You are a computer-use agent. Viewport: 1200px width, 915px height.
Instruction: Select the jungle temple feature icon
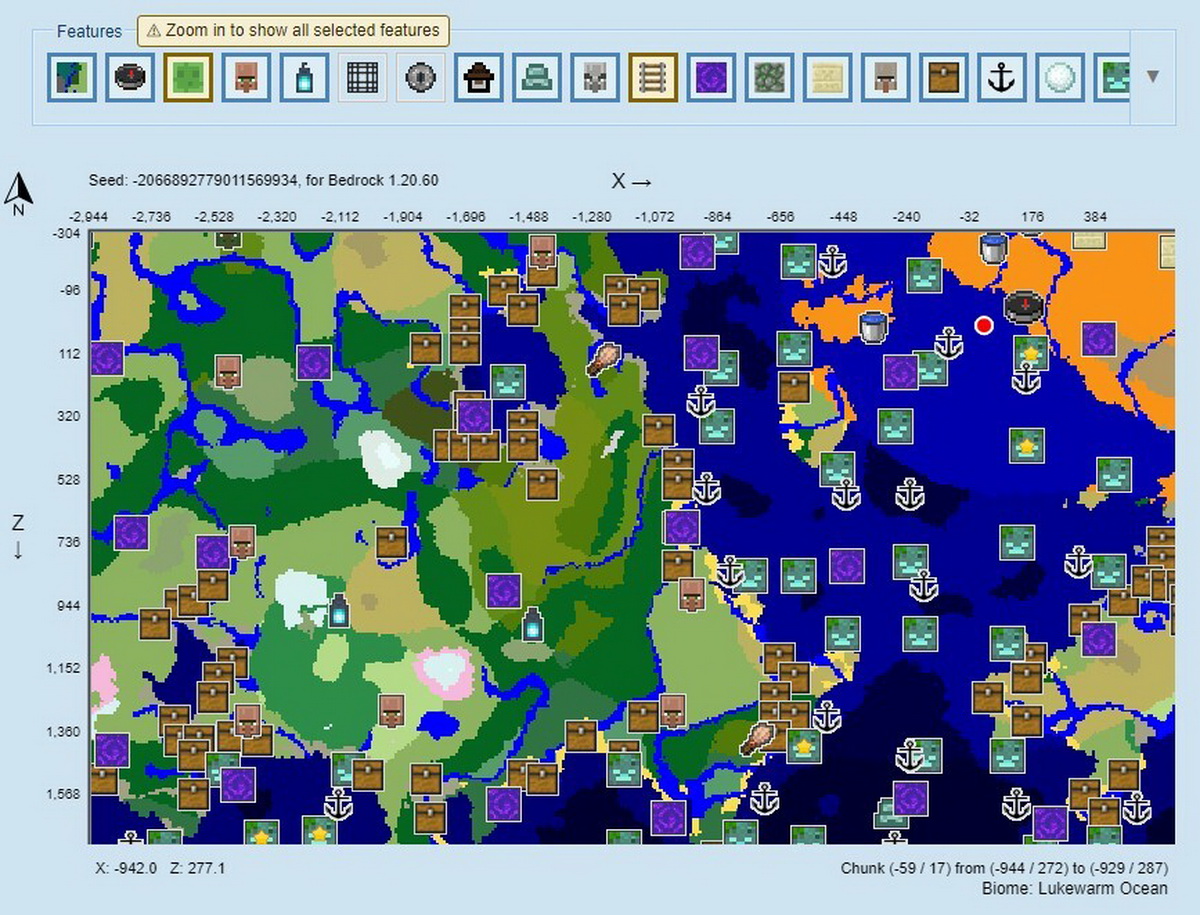(x=767, y=77)
